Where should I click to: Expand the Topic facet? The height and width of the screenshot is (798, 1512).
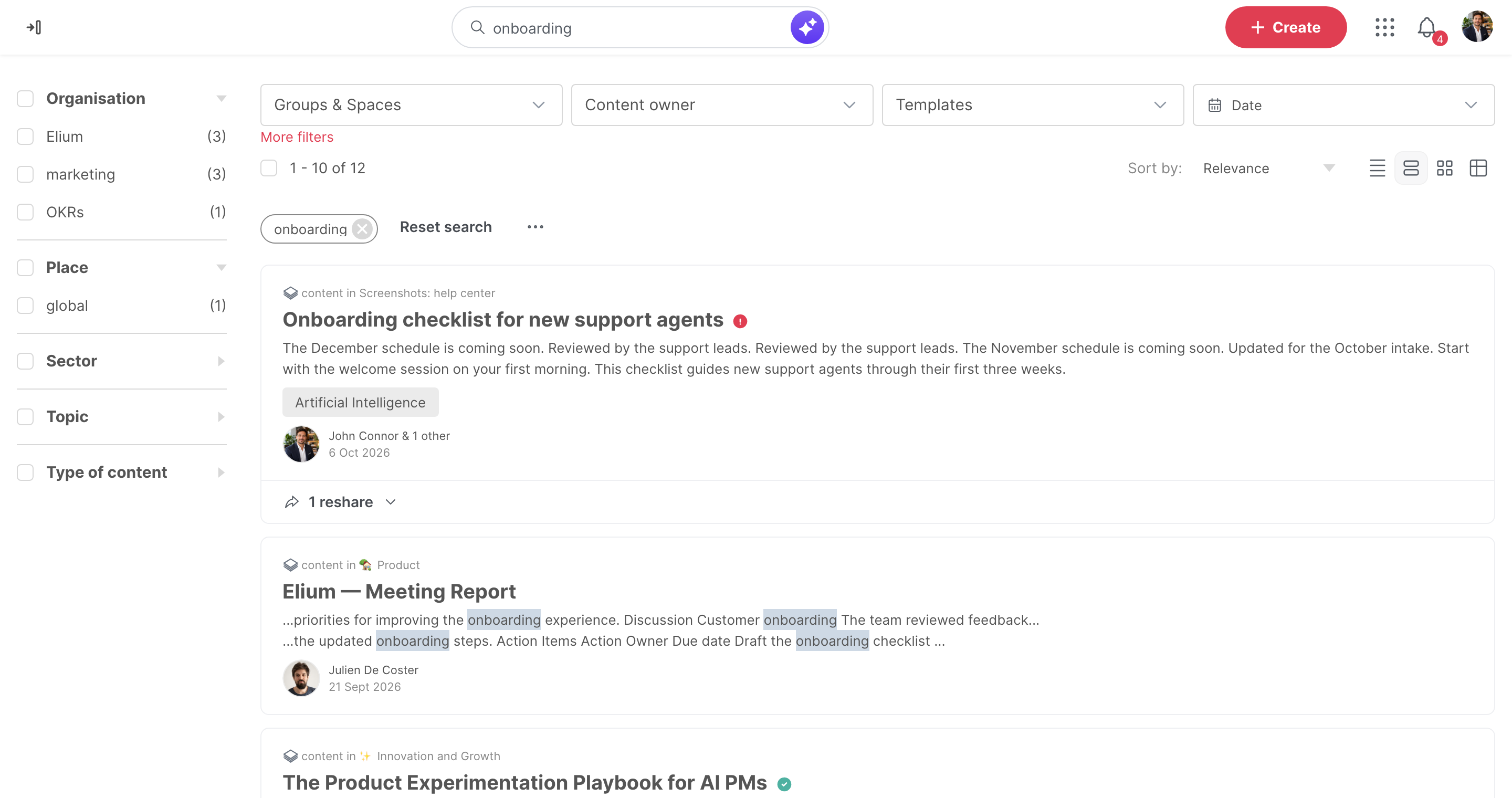pyautogui.click(x=220, y=417)
